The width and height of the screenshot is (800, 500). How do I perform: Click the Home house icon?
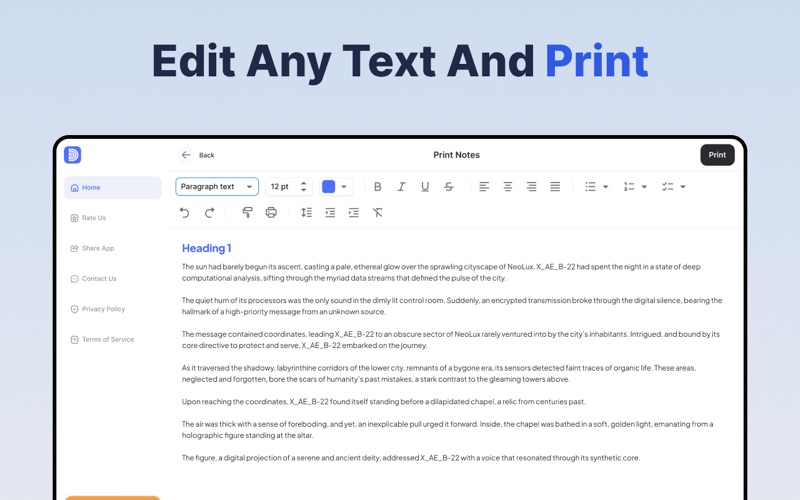point(74,188)
